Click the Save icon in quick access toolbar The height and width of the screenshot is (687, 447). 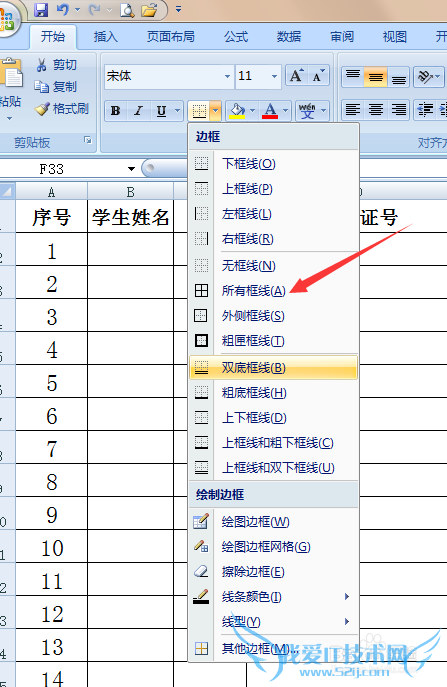coord(41,9)
